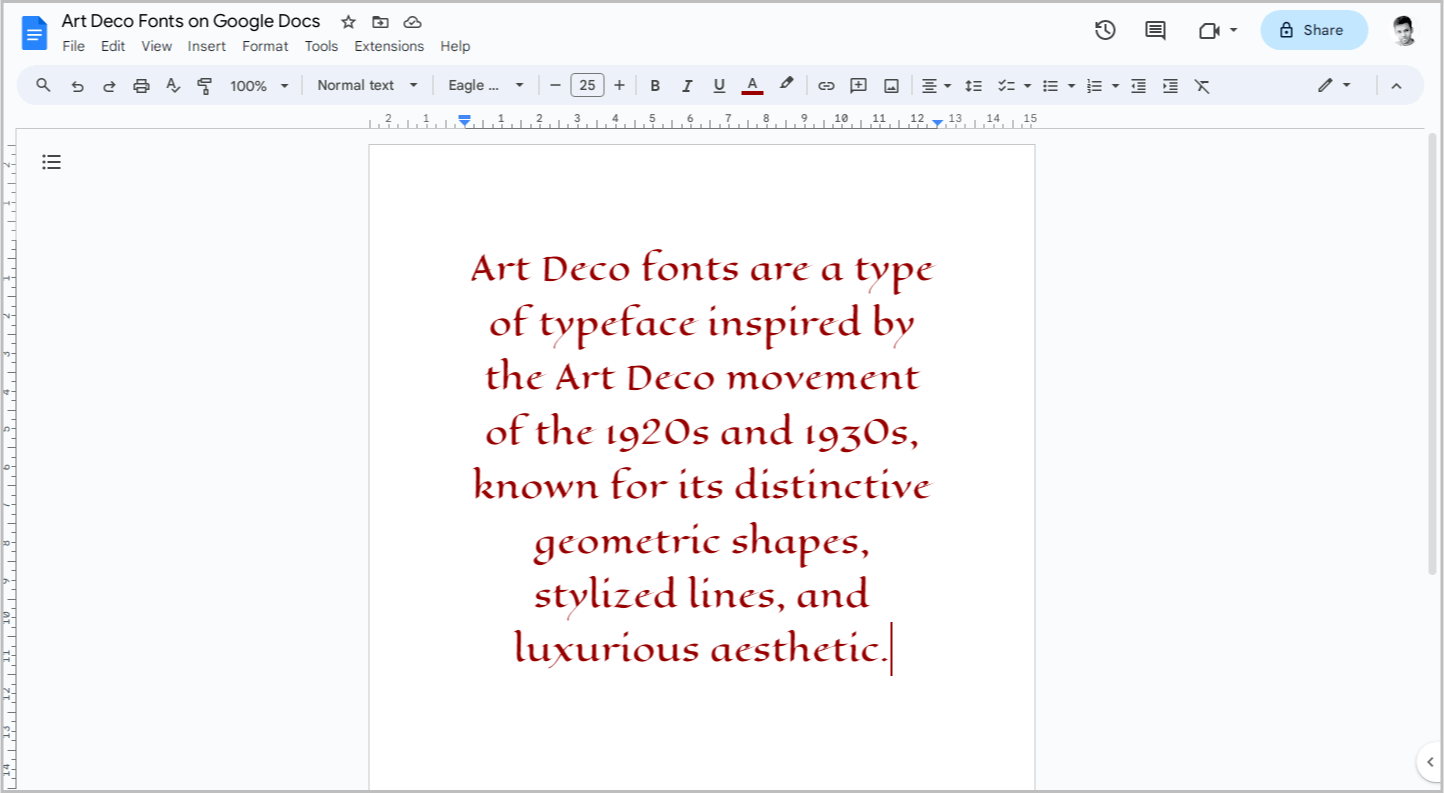The width and height of the screenshot is (1444, 793).
Task: Clear formatting from text
Action: tap(1202, 85)
